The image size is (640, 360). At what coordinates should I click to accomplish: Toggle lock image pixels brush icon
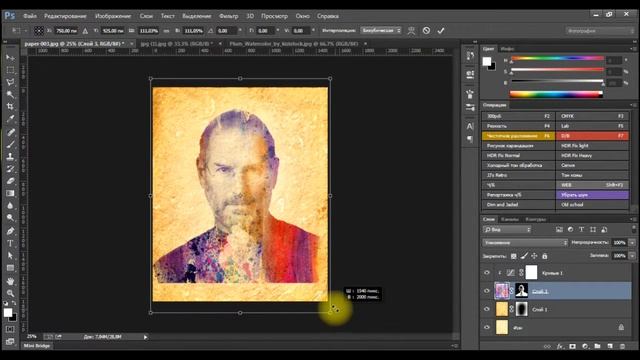(x=524, y=256)
